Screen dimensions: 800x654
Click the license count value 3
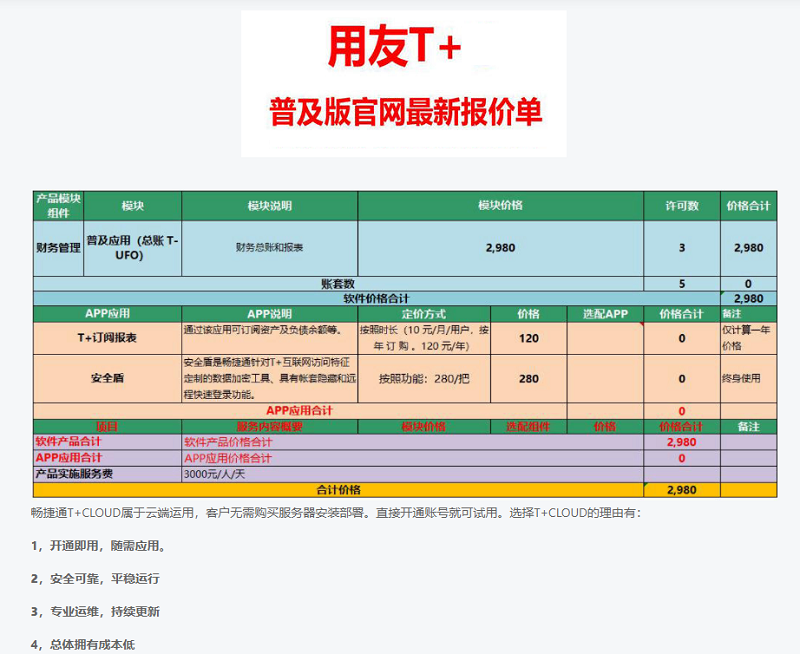pos(682,248)
